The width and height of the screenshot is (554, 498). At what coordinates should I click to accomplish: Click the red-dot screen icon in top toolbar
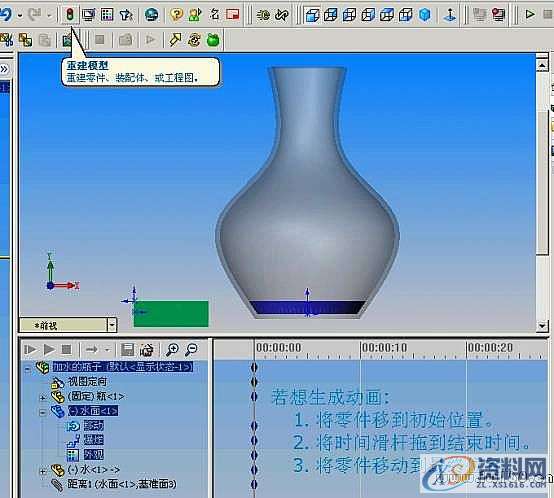click(x=499, y=15)
